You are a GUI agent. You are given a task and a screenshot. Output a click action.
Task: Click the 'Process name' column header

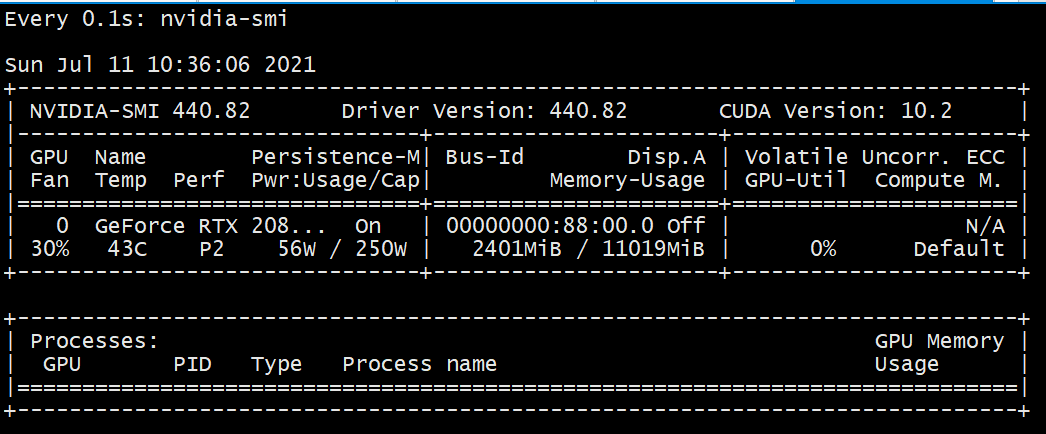click(419, 365)
